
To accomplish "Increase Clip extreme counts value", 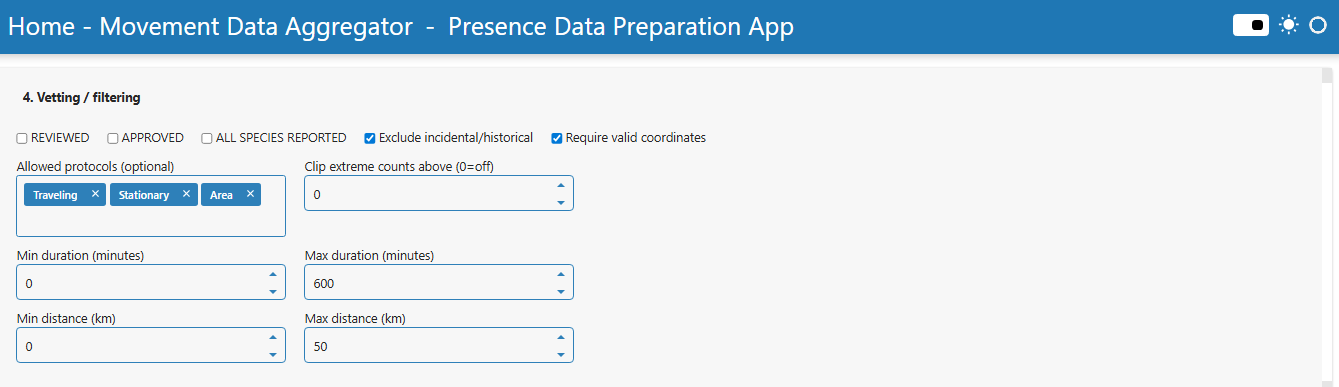I will (x=560, y=185).
